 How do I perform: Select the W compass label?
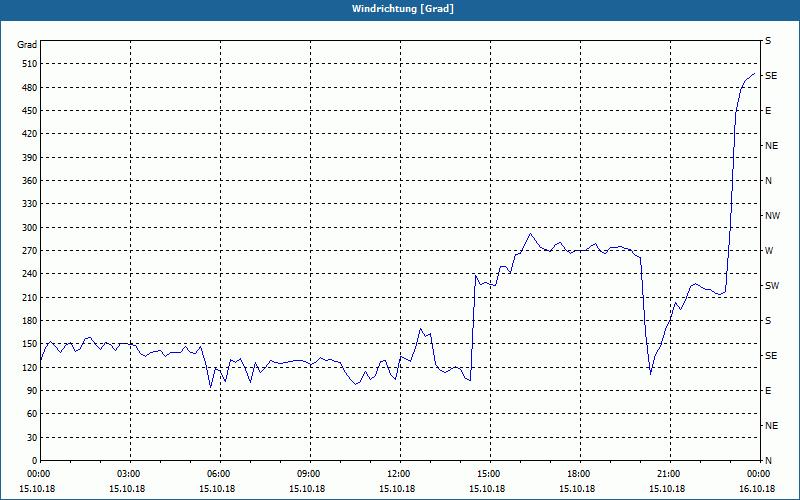point(769,251)
